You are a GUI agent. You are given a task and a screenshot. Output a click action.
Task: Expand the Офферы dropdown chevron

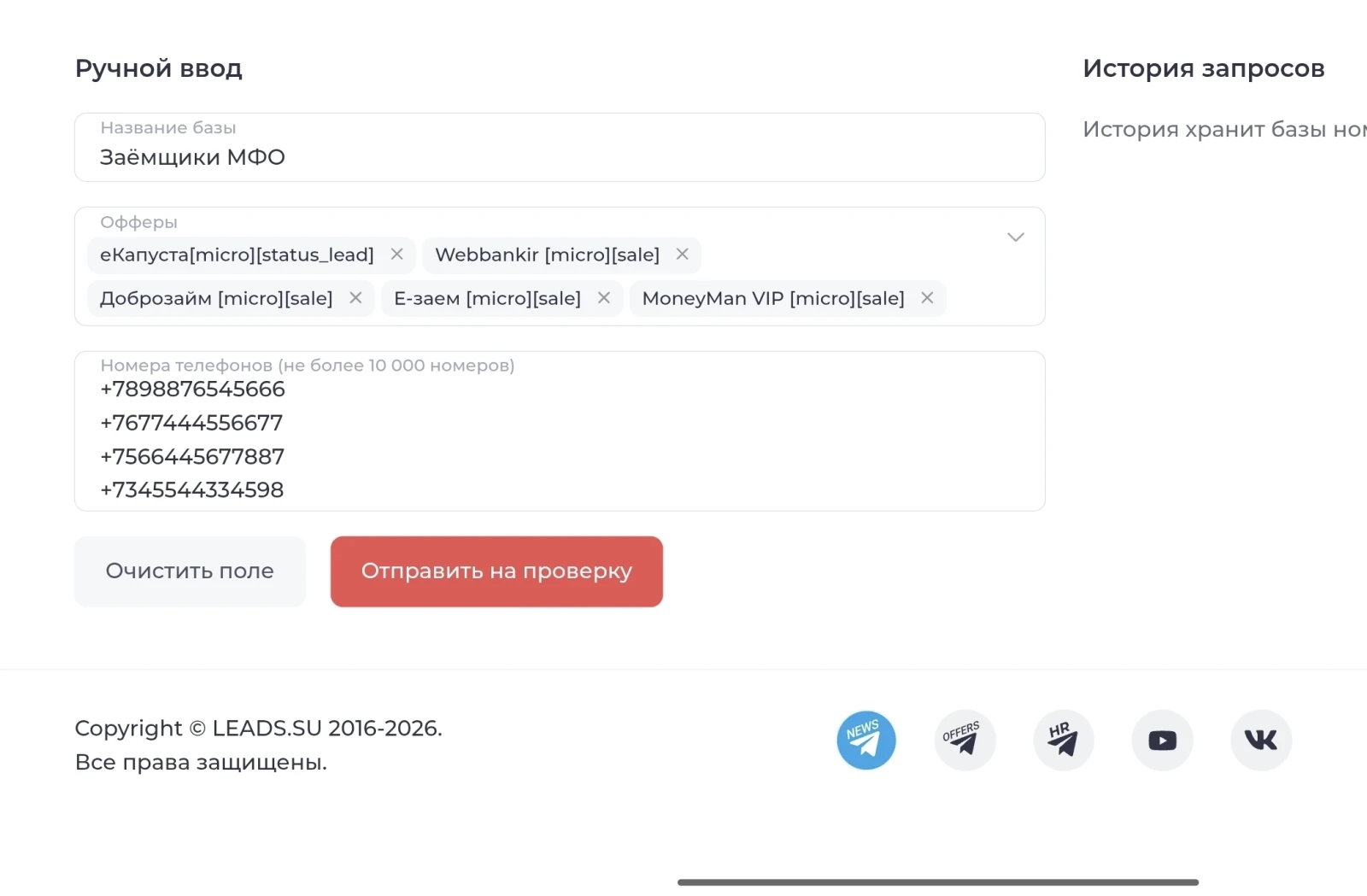click(1015, 237)
